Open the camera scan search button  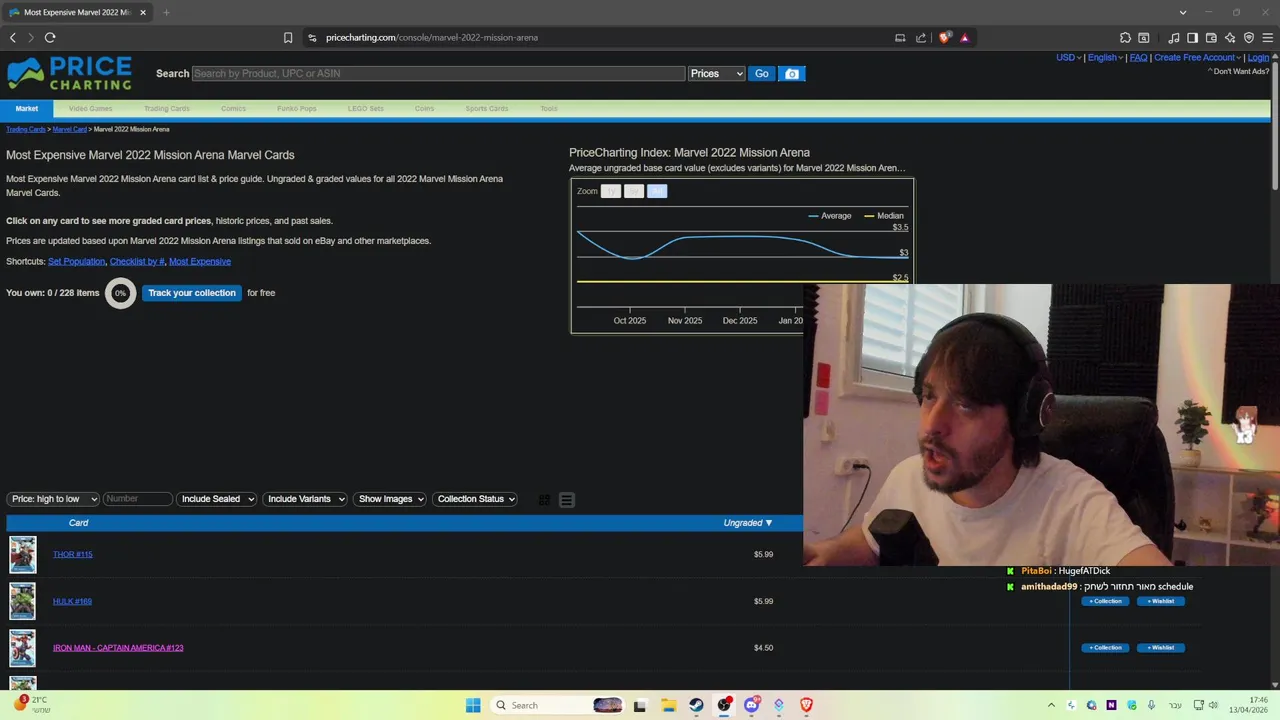[792, 74]
